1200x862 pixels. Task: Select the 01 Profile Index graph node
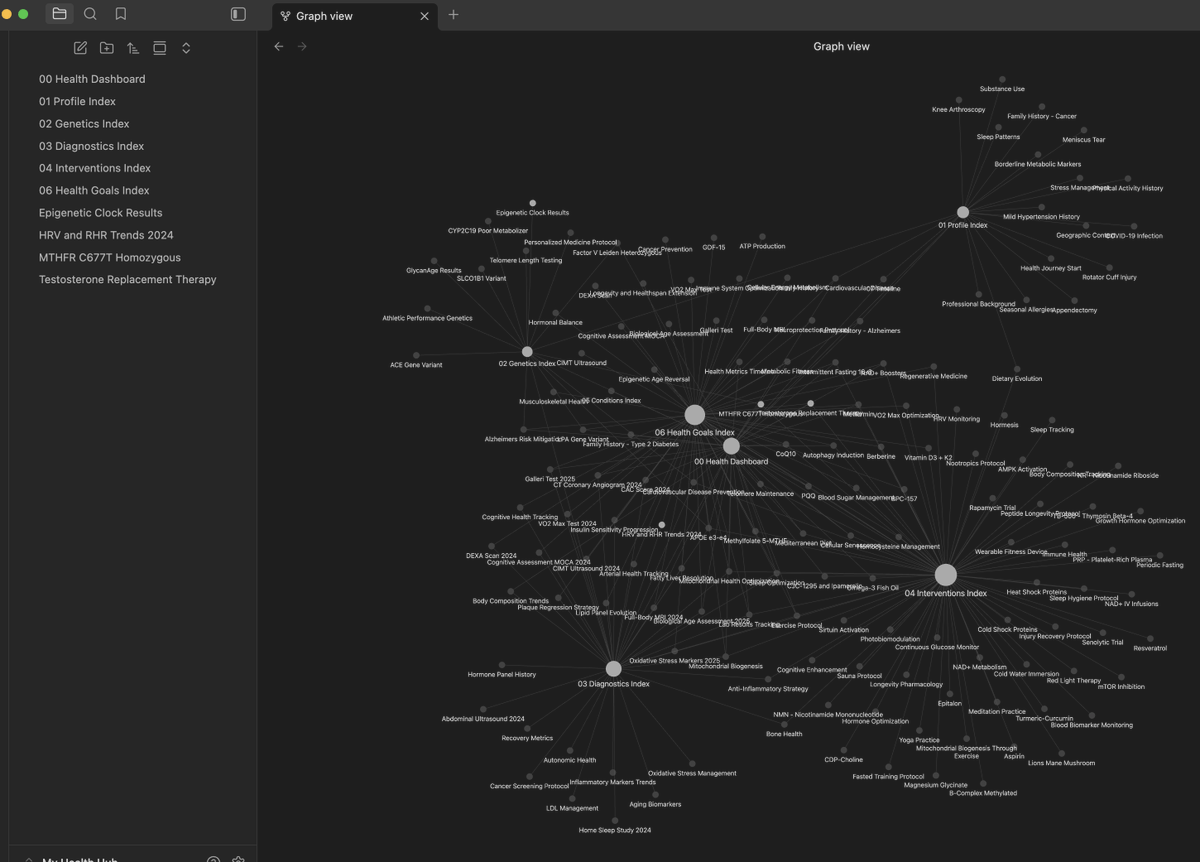tap(963, 212)
